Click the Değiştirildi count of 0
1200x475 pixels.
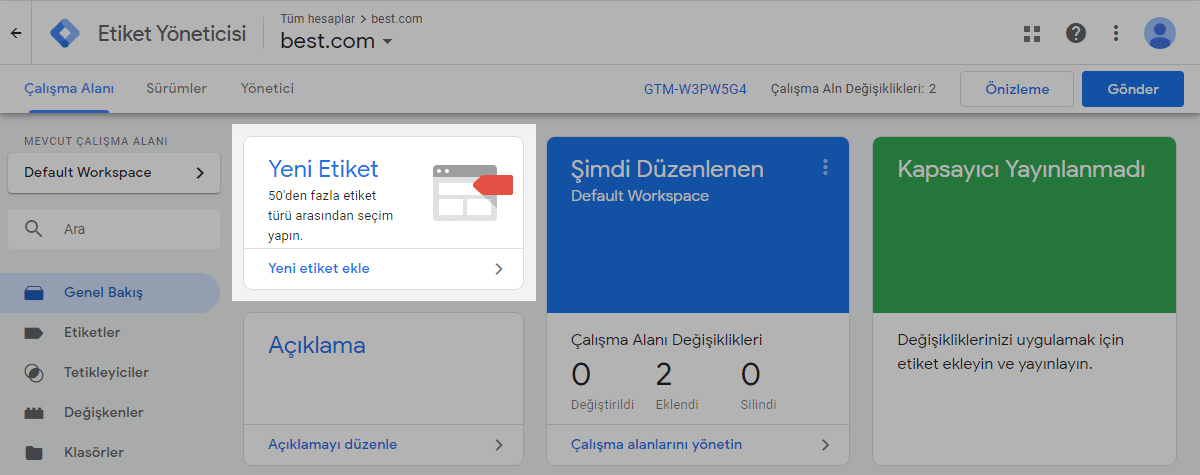[581, 375]
